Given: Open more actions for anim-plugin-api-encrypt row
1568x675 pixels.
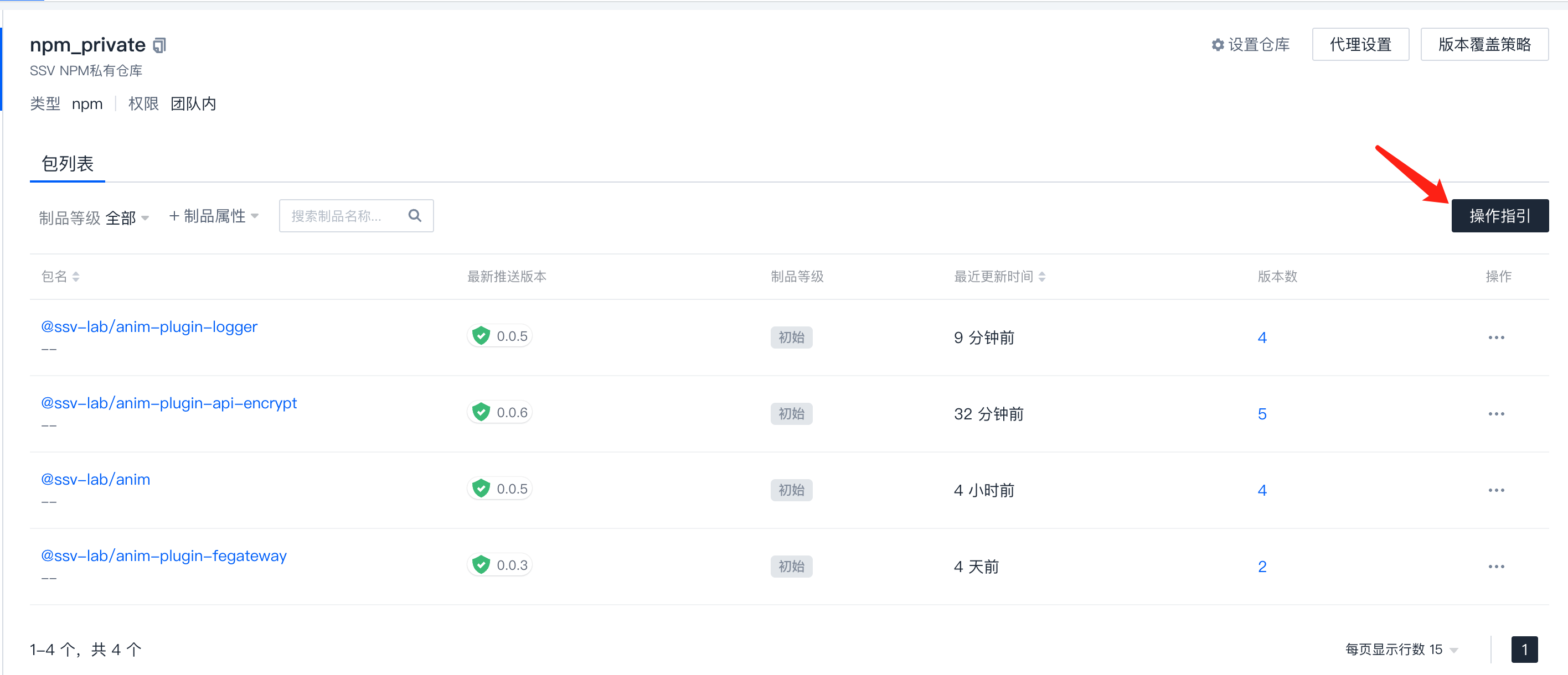Looking at the screenshot, I should 1495,414.
